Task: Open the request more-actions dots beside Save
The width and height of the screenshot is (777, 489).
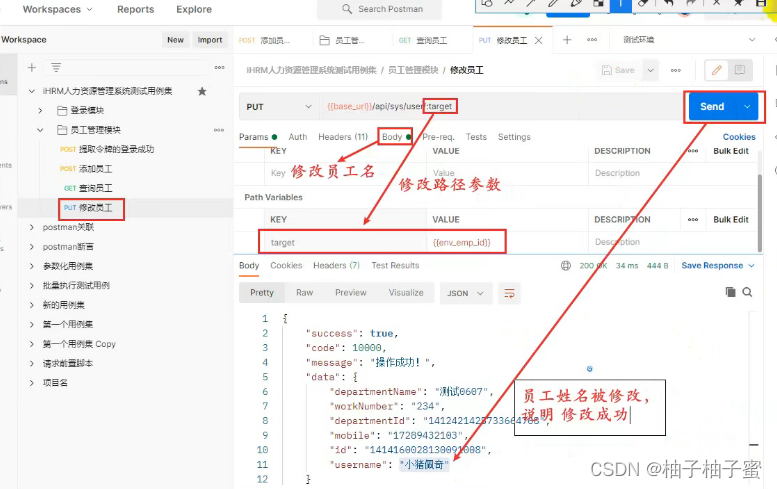Action: point(675,70)
